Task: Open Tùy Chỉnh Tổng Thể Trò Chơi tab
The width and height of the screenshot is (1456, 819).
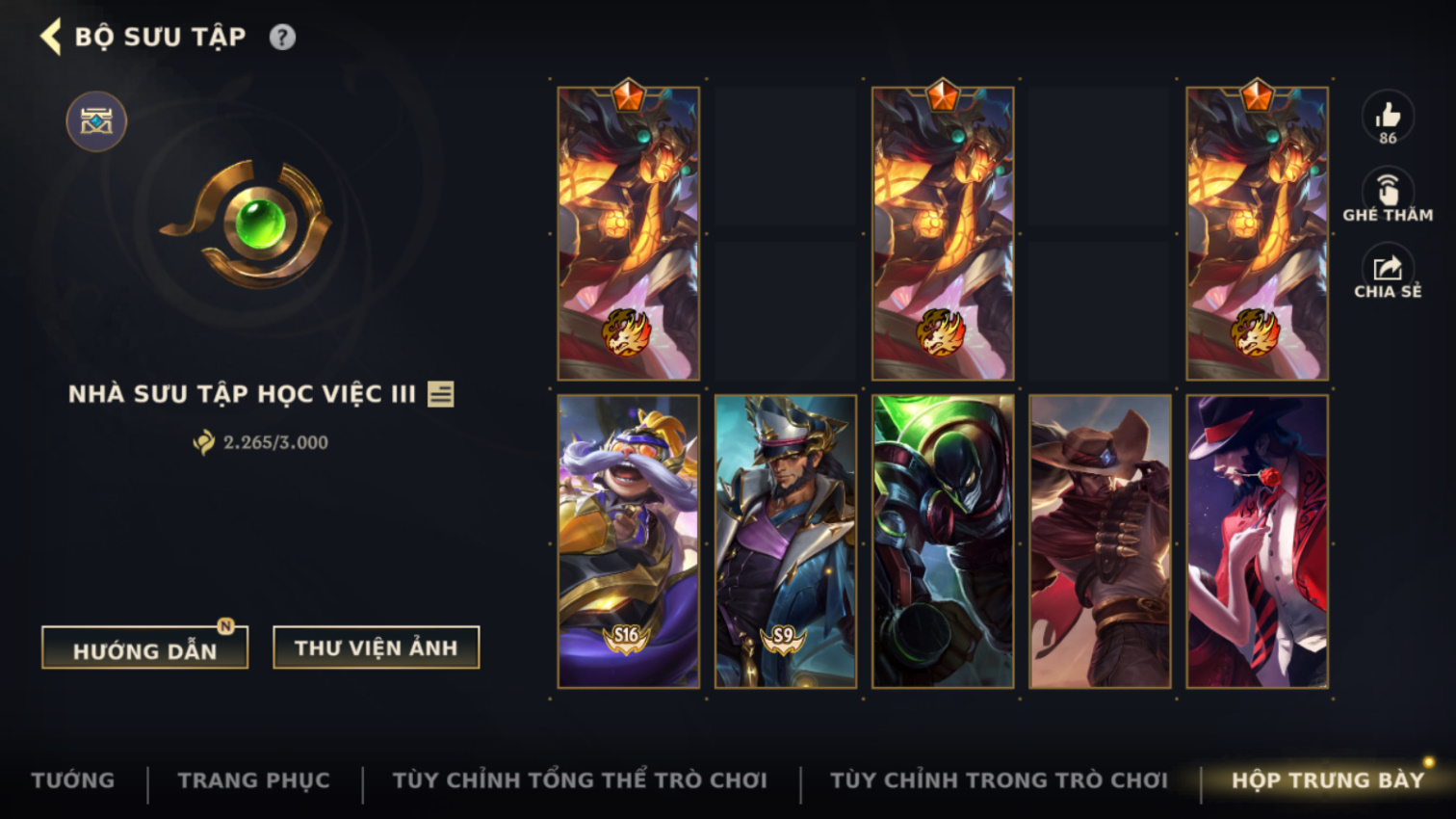Action: pyautogui.click(x=580, y=780)
